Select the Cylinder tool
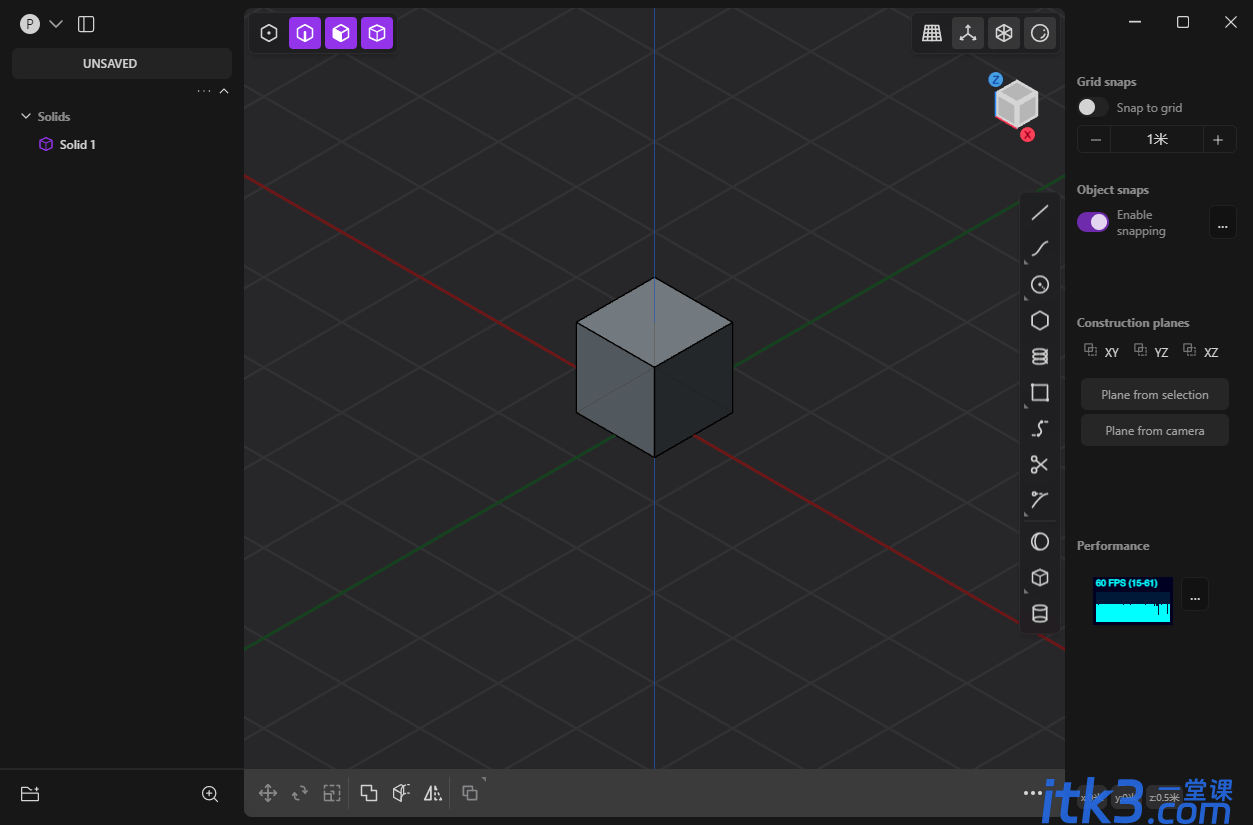Image resolution: width=1253 pixels, height=825 pixels. coord(1040,614)
